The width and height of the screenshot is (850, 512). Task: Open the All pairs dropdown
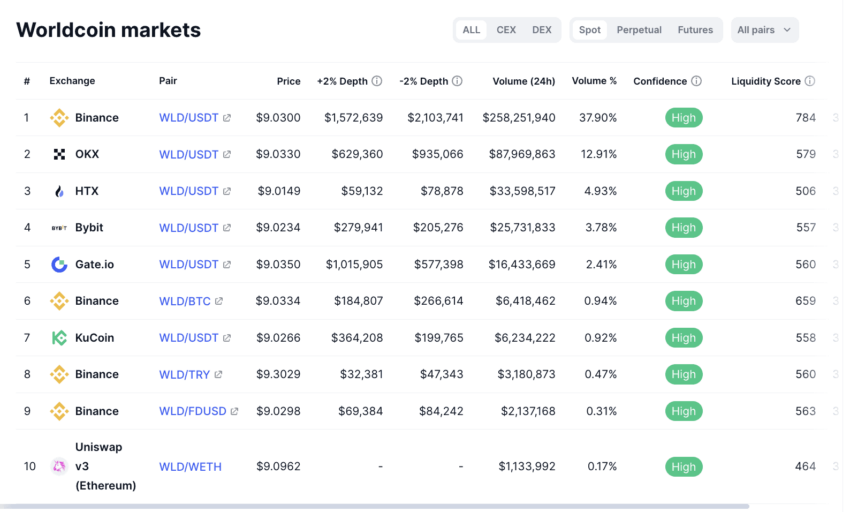[x=764, y=30]
